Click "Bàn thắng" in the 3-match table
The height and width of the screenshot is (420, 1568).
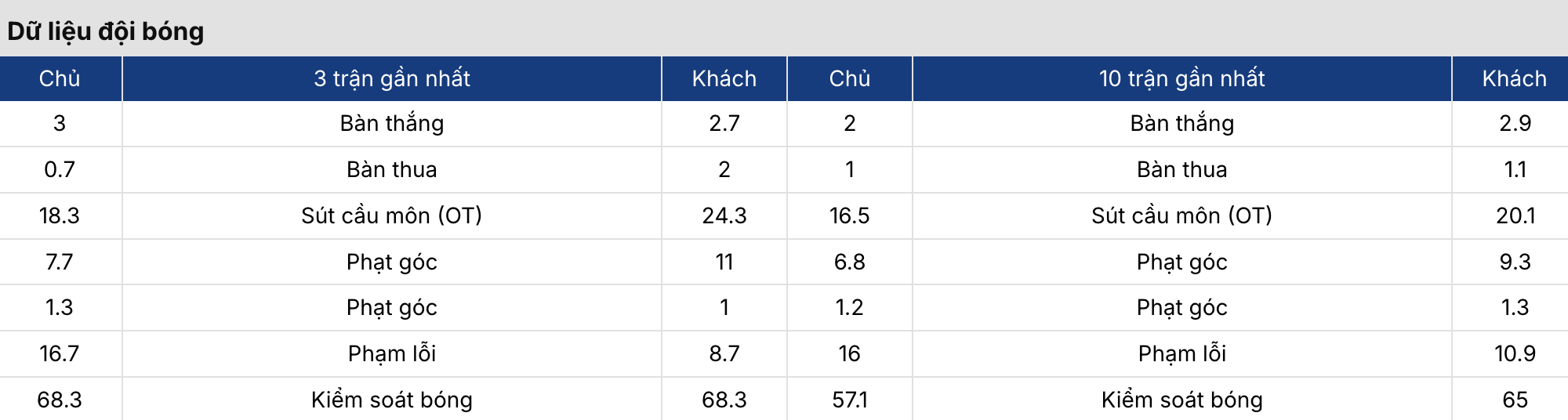pyautogui.click(x=392, y=123)
